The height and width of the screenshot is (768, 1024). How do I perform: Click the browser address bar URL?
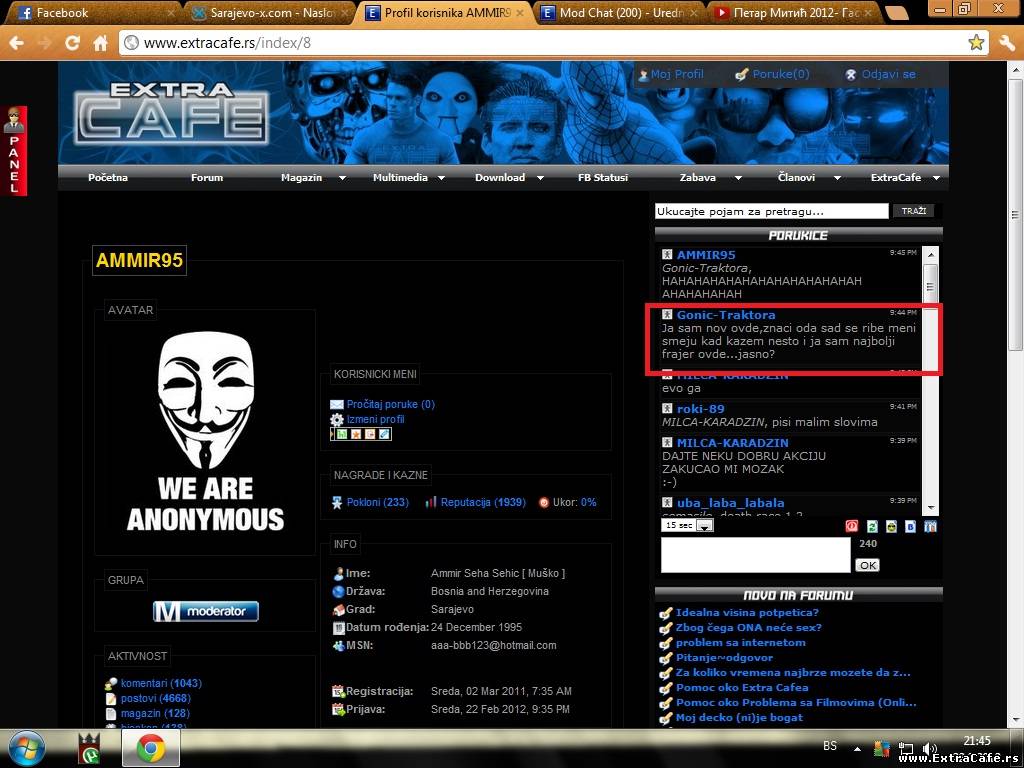(227, 43)
